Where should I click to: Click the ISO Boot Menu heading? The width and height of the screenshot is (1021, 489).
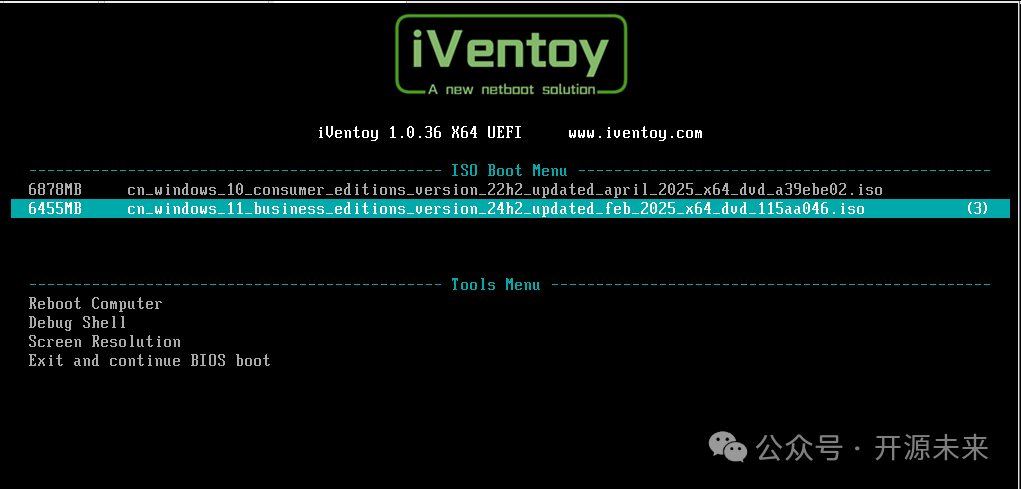509,171
